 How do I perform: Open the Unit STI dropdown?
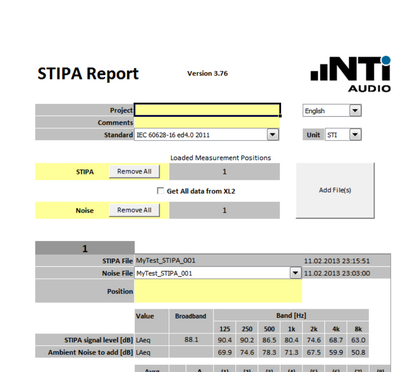[355, 135]
